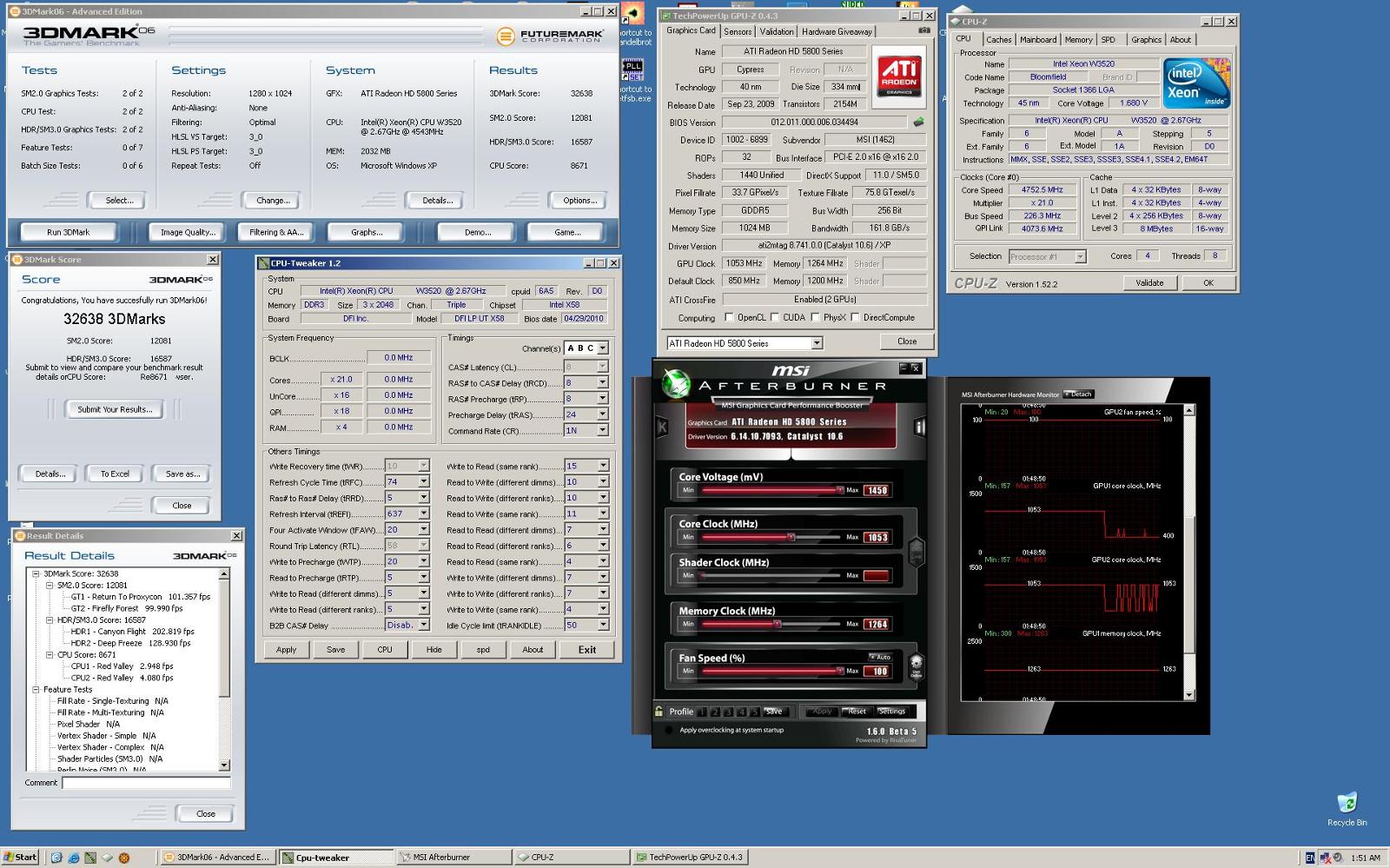Image resolution: width=1390 pixels, height=868 pixels.
Task: Select Afterburner profile slot 1
Action: coord(702,712)
